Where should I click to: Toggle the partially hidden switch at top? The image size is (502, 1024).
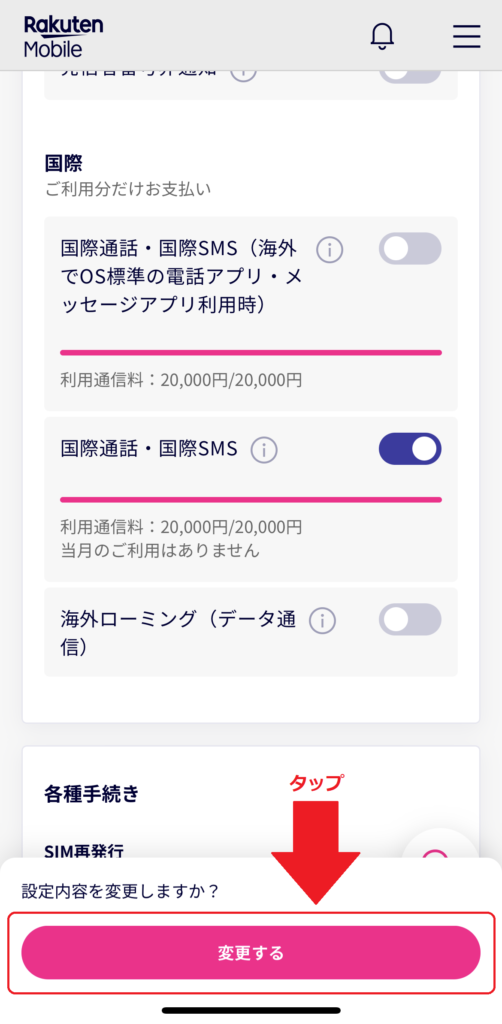(410, 76)
